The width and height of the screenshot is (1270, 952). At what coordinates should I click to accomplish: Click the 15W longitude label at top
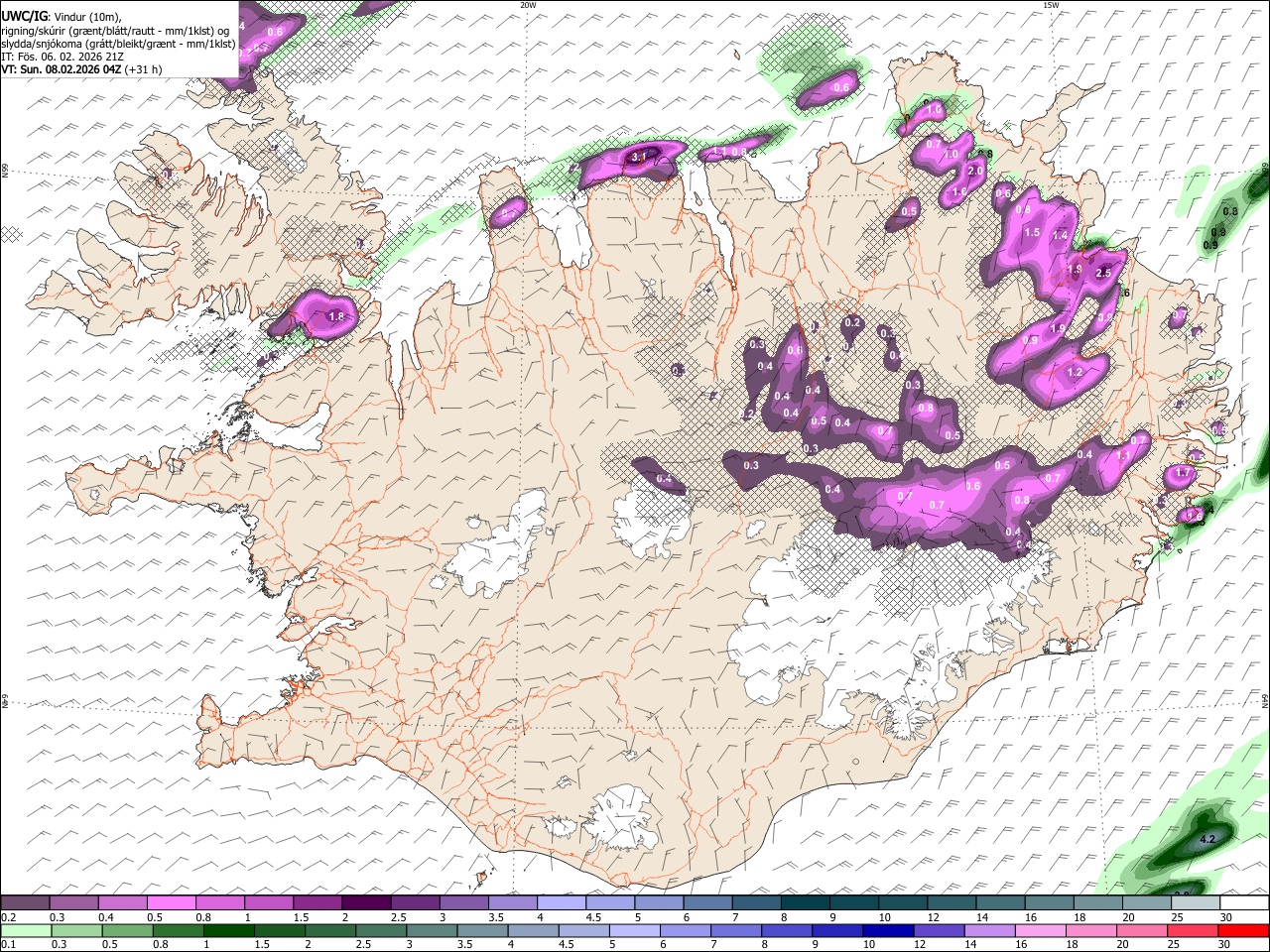coord(1051,5)
